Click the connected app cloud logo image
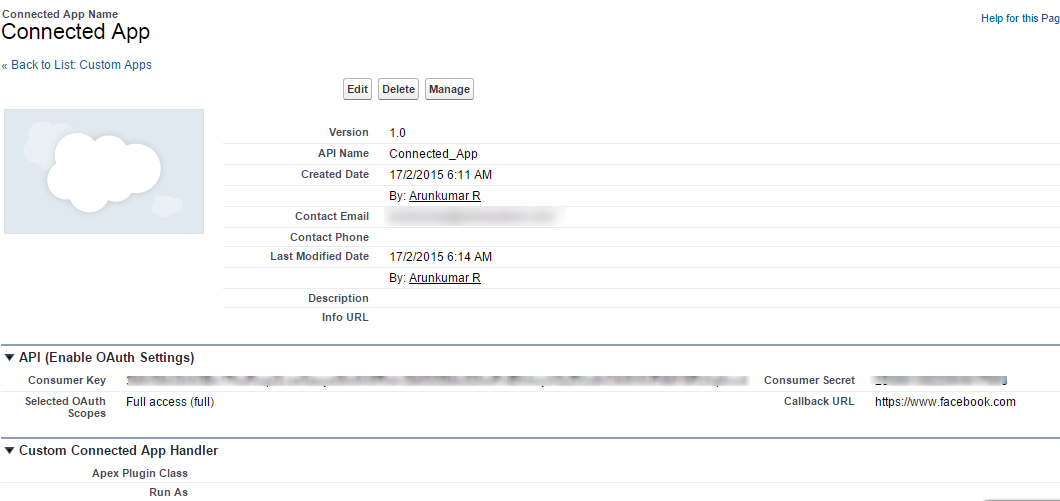The width and height of the screenshot is (1060, 501). [x=104, y=172]
